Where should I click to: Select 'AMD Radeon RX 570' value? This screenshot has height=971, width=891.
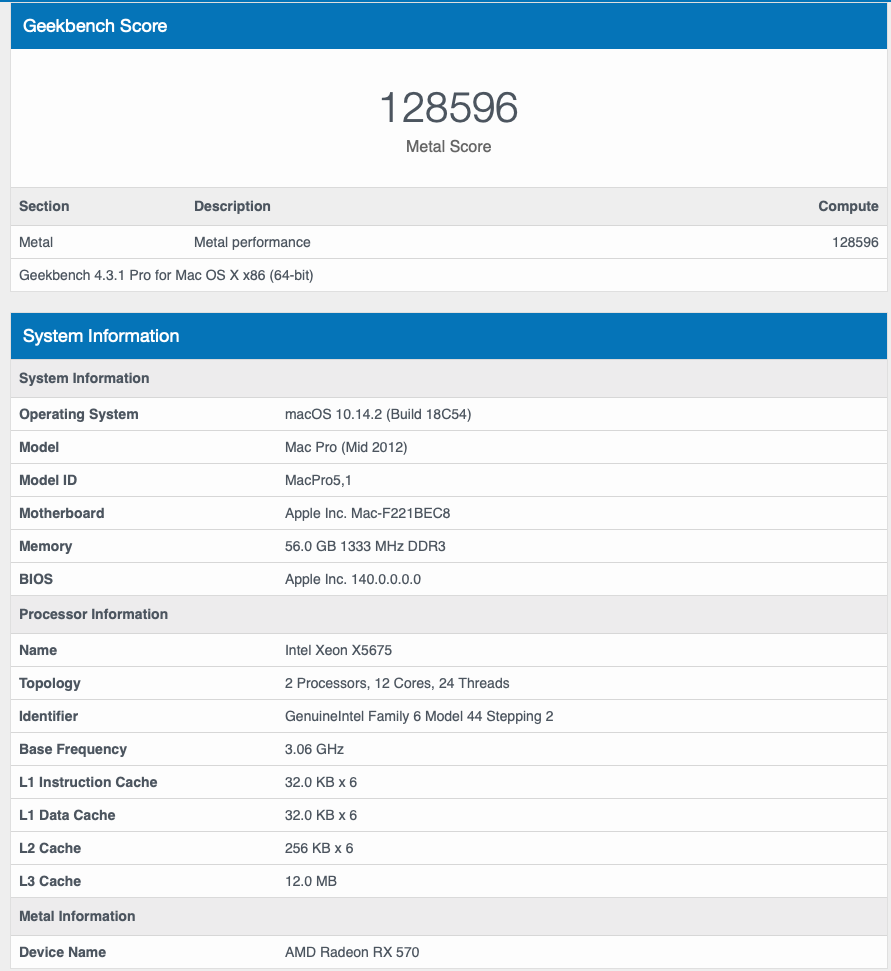tap(352, 952)
